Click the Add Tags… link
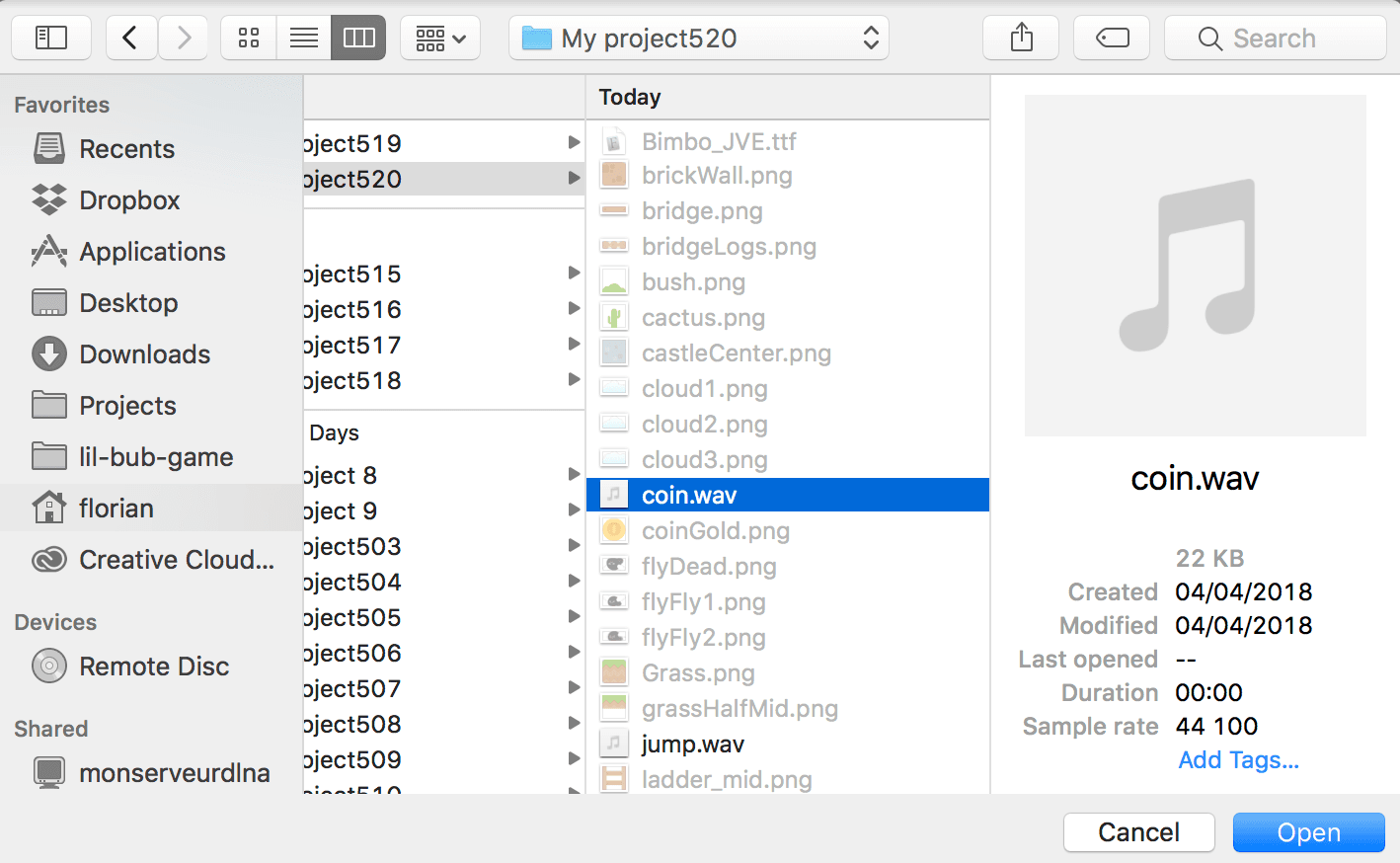The height and width of the screenshot is (863, 1400). pos(1238,760)
